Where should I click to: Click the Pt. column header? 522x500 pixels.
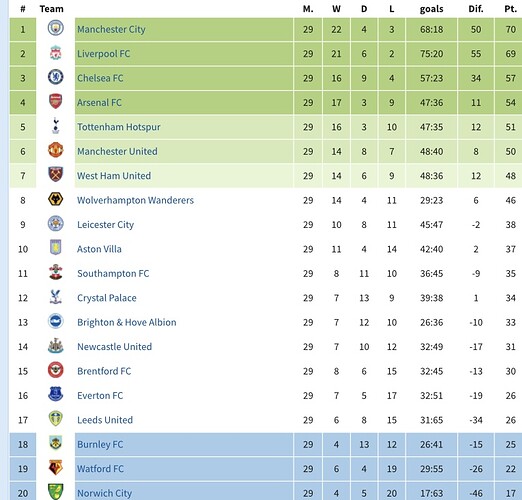[510, 9]
